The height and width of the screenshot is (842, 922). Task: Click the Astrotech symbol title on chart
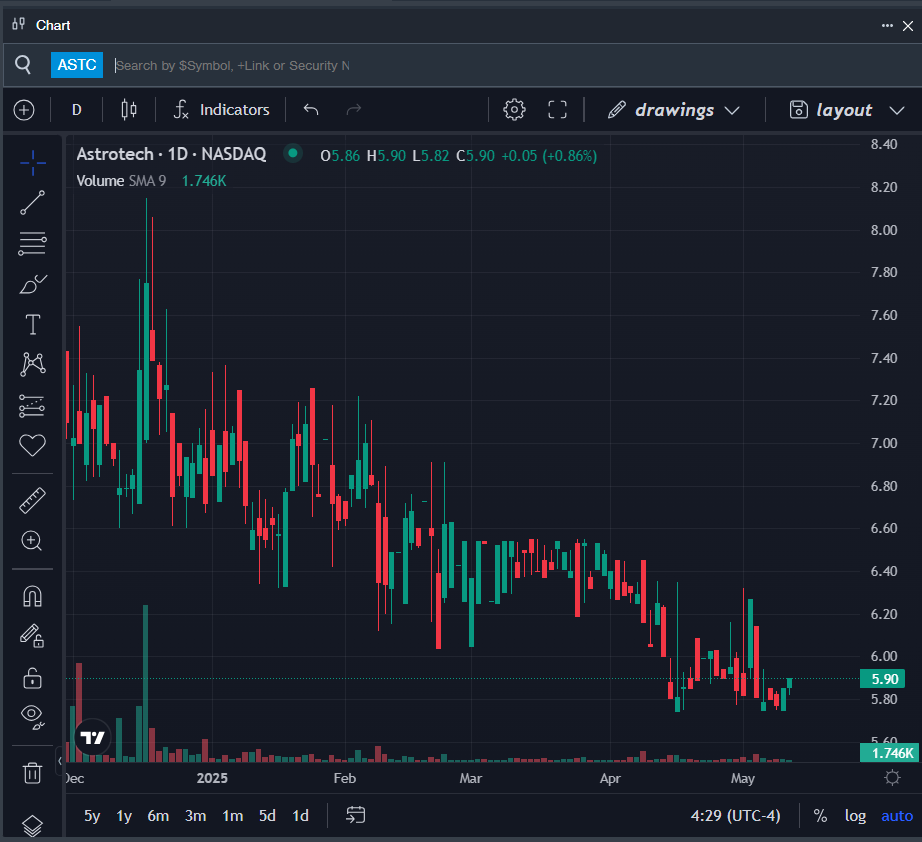pyautogui.click(x=171, y=154)
